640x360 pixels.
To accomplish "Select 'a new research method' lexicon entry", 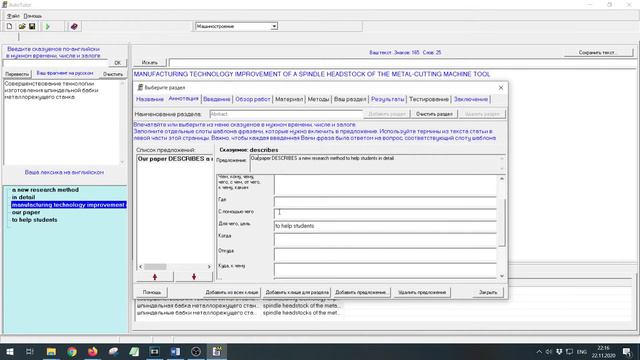I will click(45, 190).
